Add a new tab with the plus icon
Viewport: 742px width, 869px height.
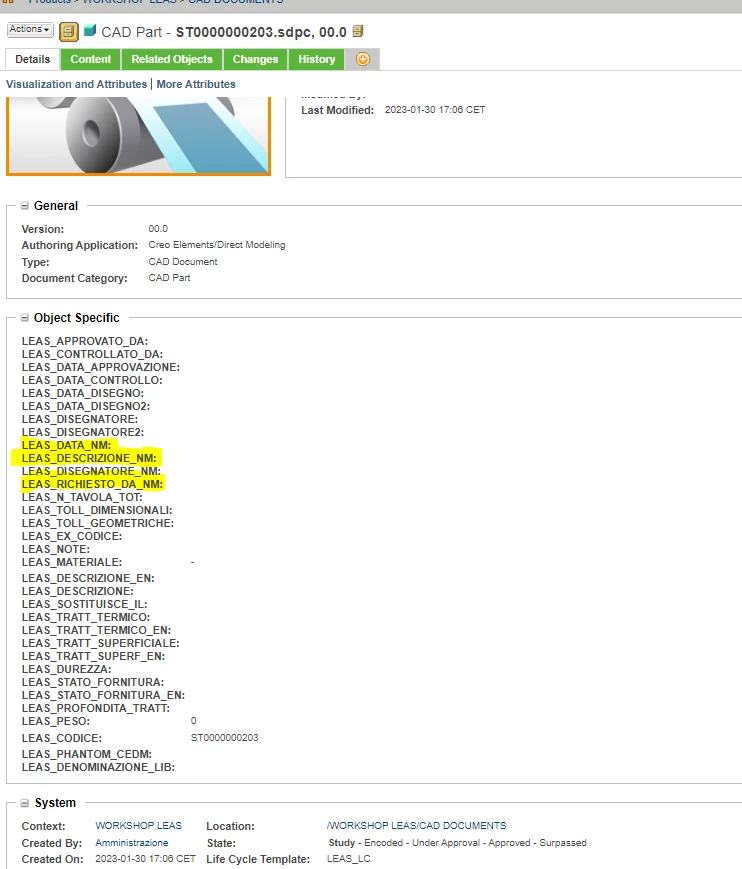(362, 59)
